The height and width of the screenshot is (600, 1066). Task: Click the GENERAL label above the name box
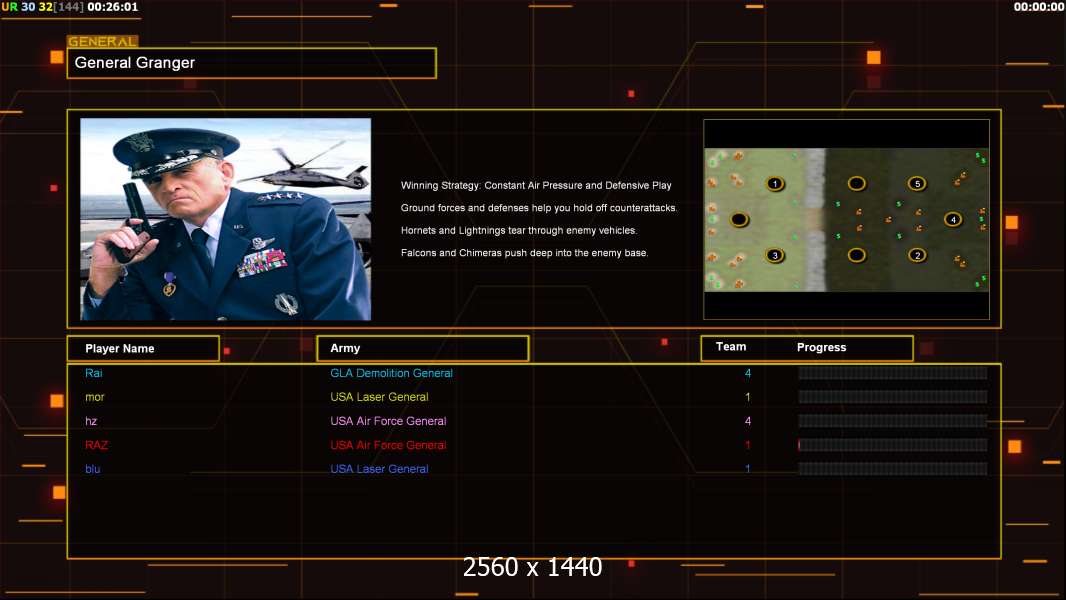(x=102, y=41)
